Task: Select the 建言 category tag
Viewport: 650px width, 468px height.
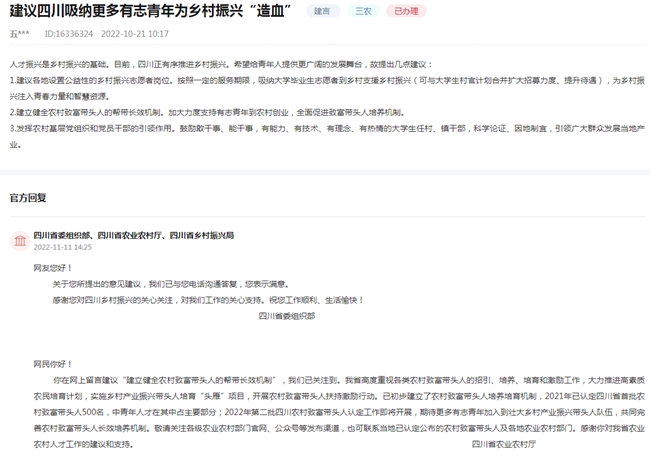Action: (x=322, y=10)
